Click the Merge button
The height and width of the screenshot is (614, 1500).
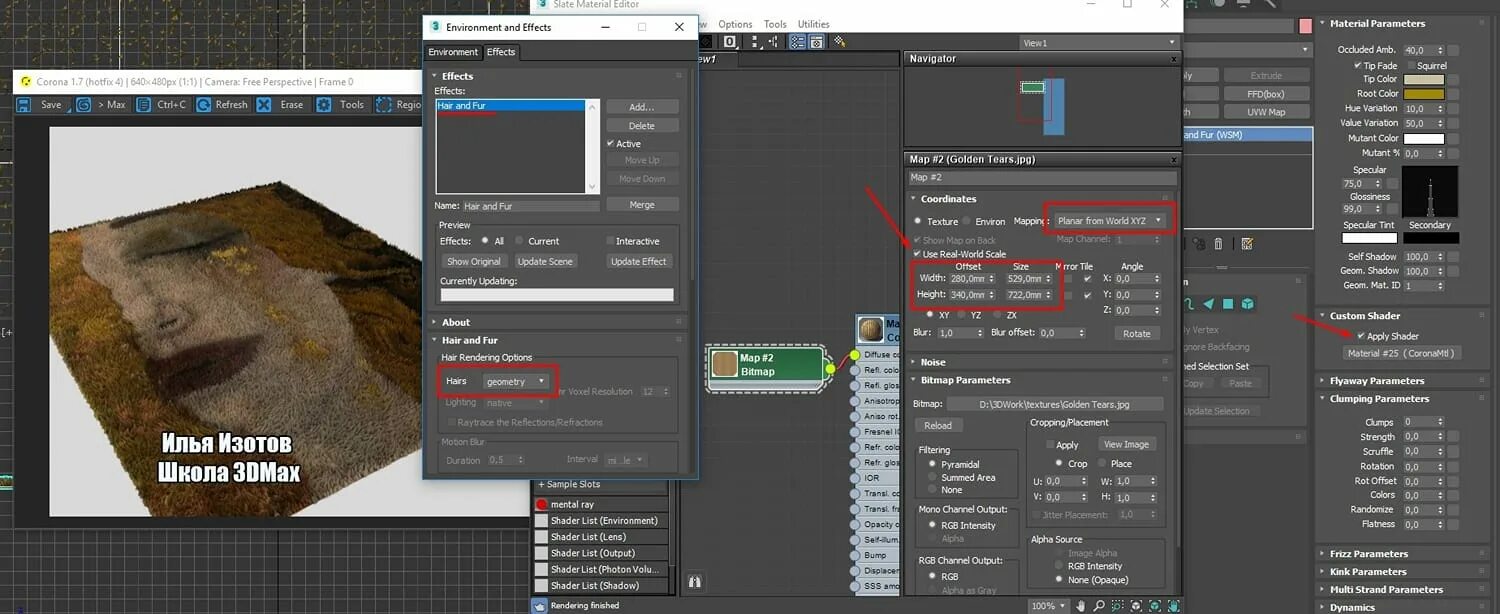tap(642, 205)
